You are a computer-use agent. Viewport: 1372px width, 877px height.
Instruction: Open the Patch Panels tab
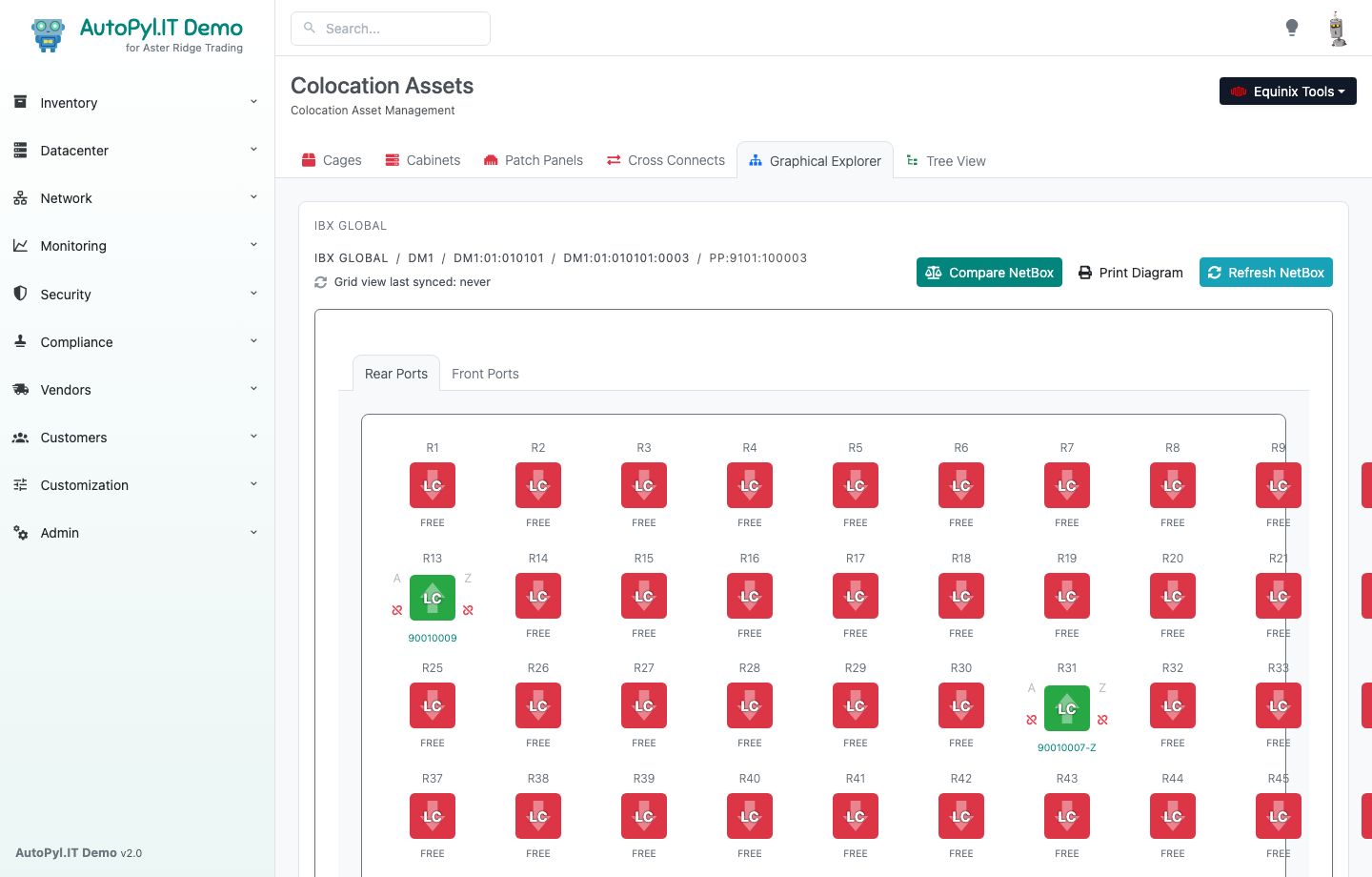[534, 160]
